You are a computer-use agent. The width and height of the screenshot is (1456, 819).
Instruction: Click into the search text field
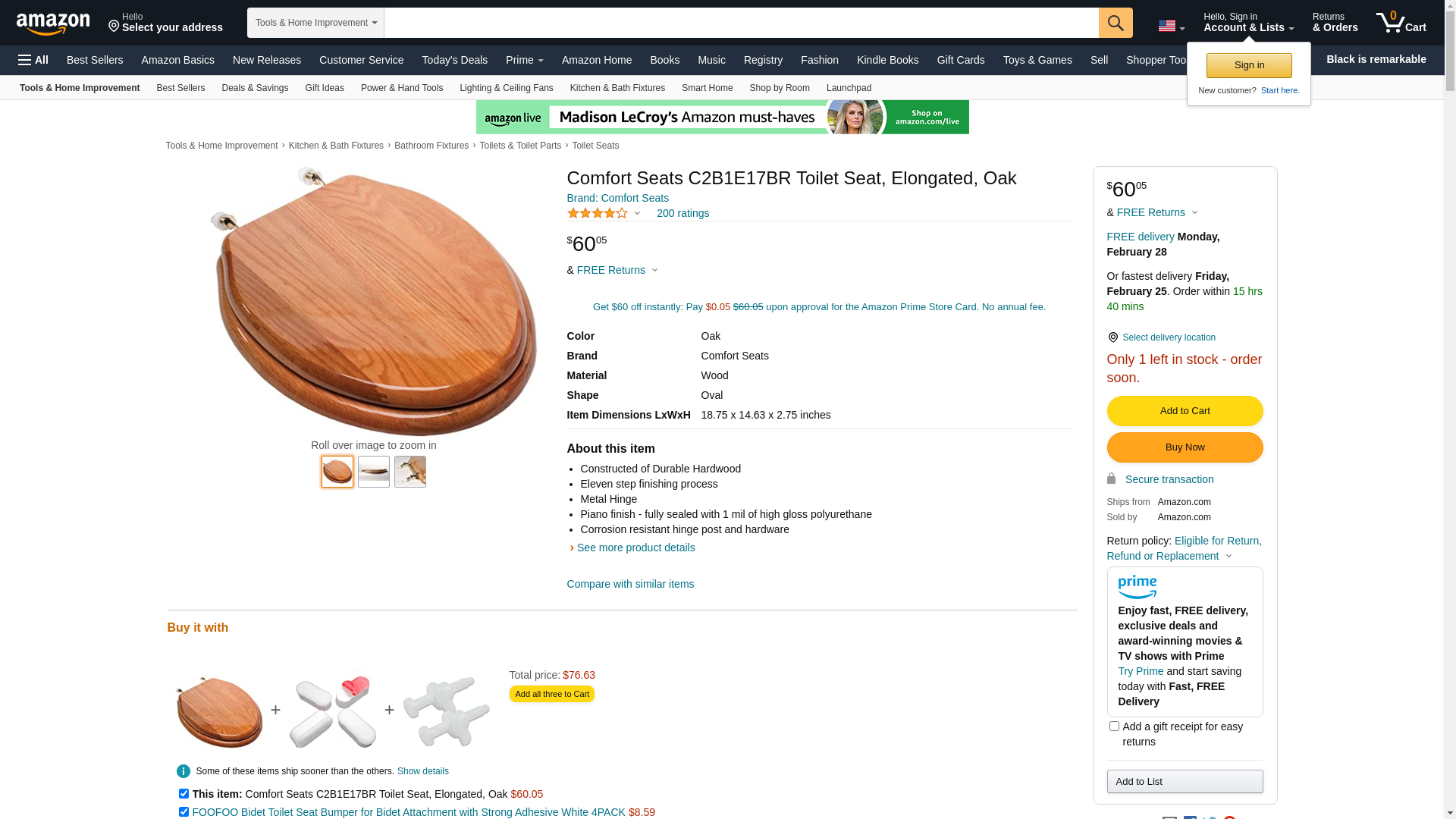pos(740,23)
